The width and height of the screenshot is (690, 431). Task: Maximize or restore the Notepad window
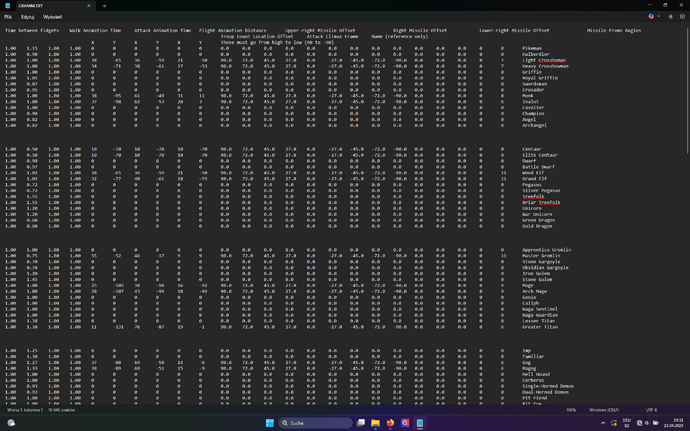click(x=665, y=5)
